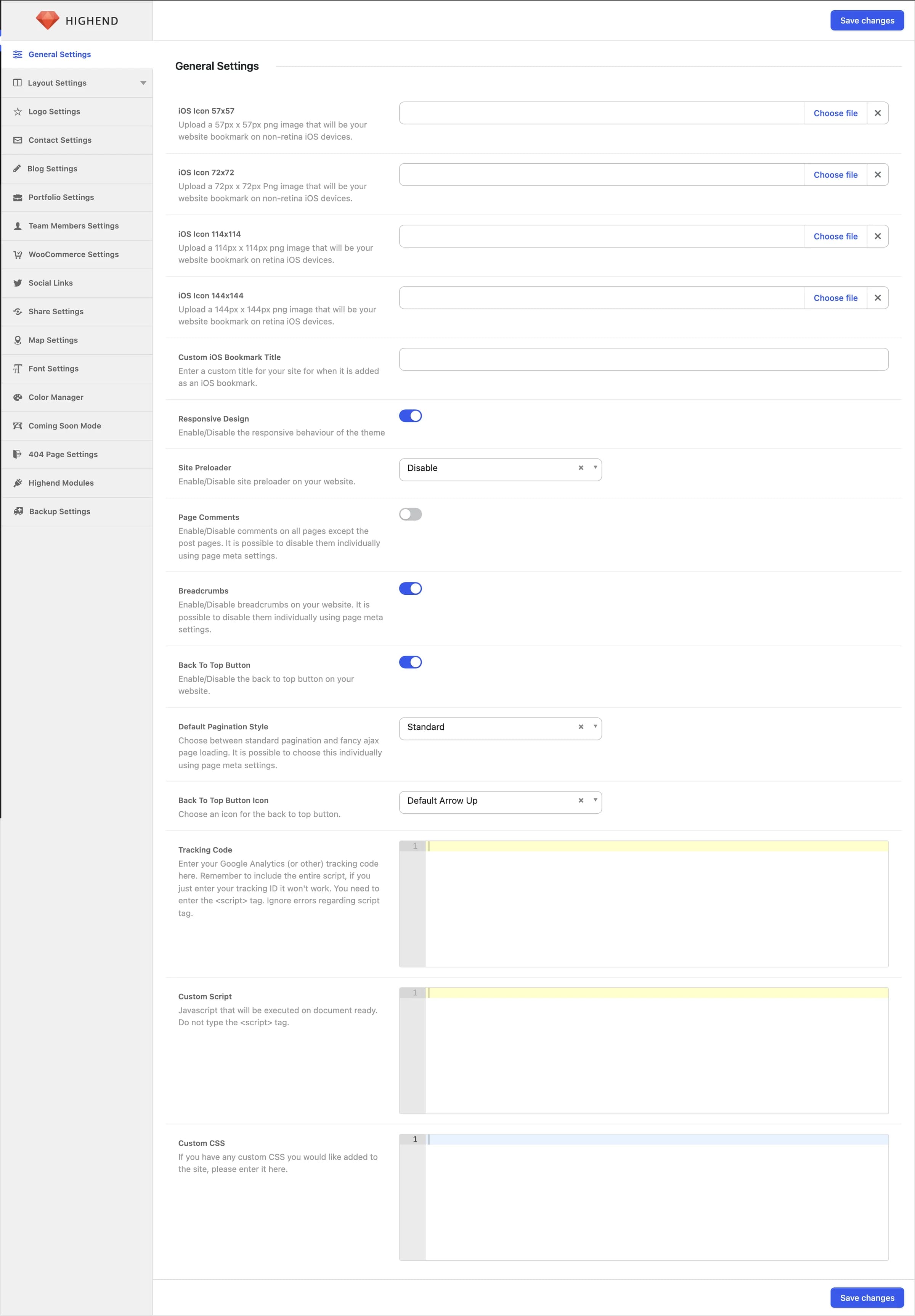Viewport: 915px width, 1316px height.
Task: Open the Back To Top Button Icon dropdown
Action: pyautogui.click(x=500, y=802)
